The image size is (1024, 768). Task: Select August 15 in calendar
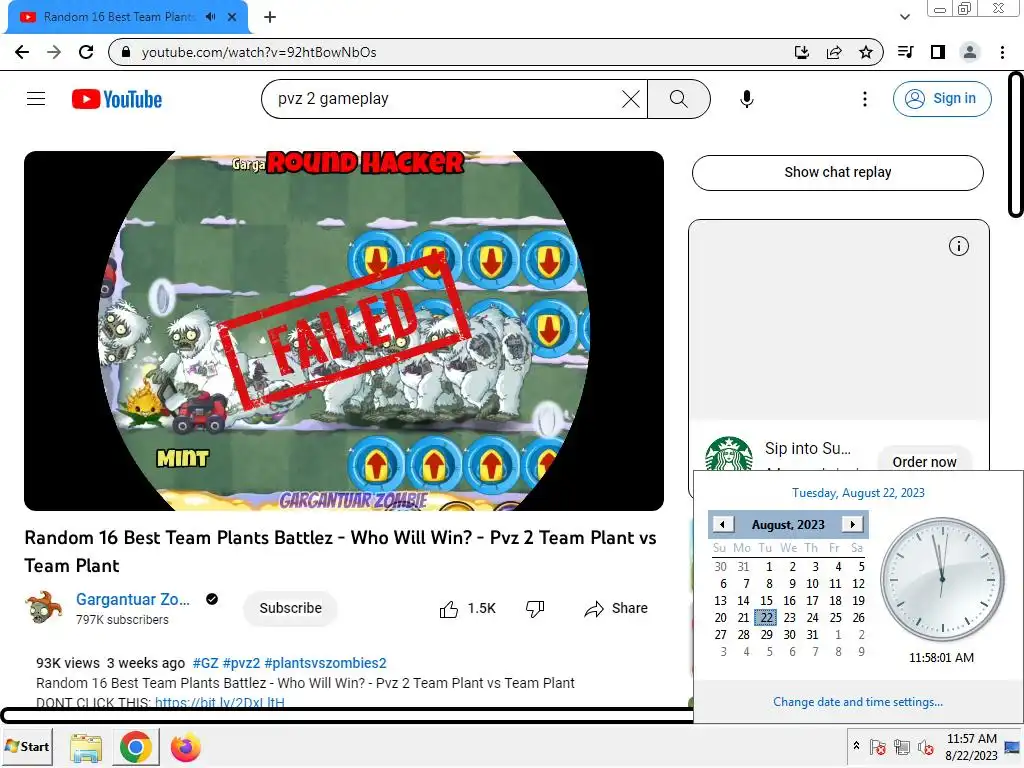(x=767, y=600)
